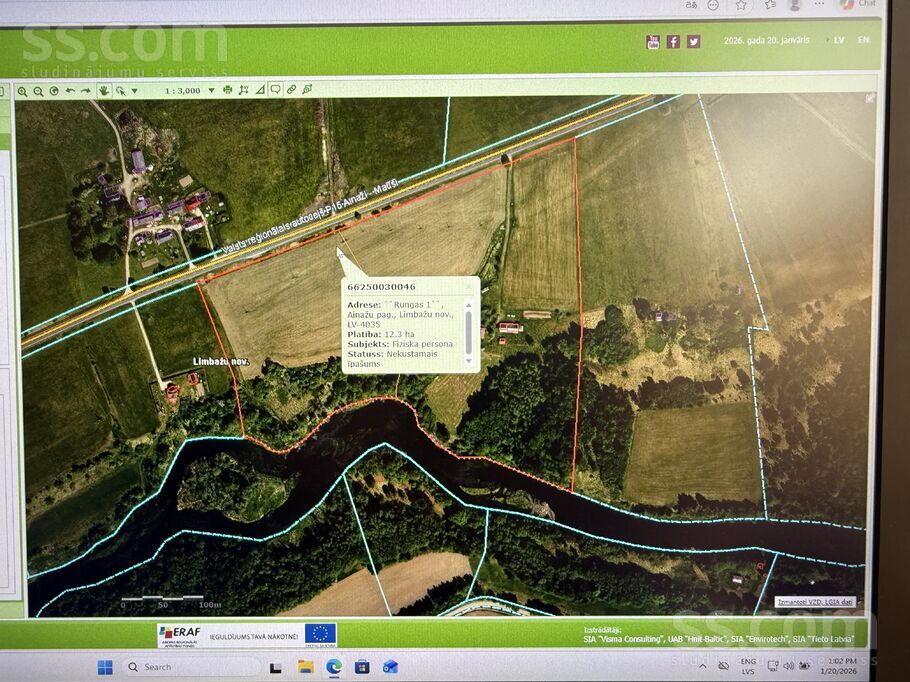Image resolution: width=910 pixels, height=682 pixels.
Task: Open the YouTube social icon
Action: click(x=653, y=41)
